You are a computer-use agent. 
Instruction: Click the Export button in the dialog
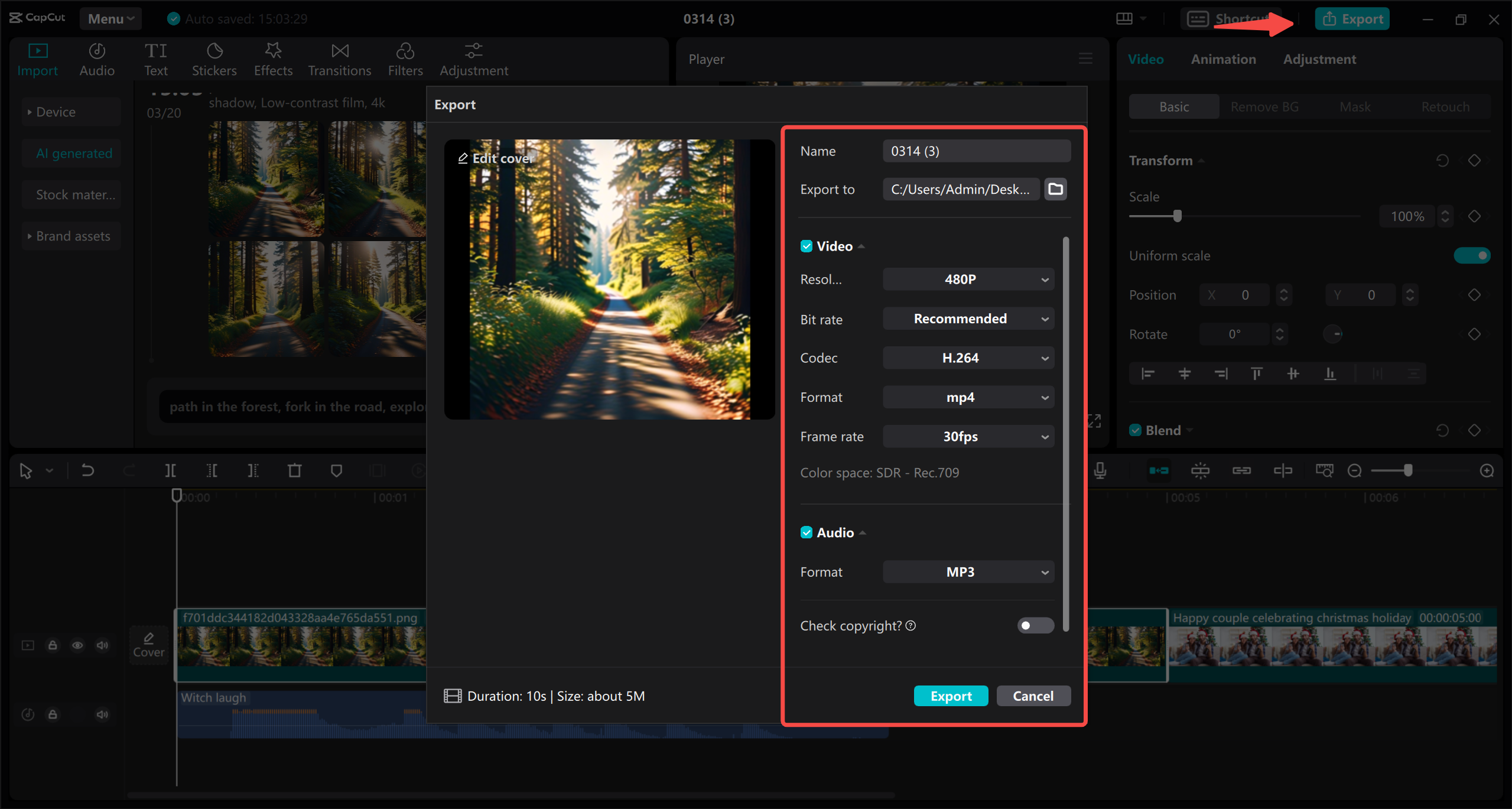[x=950, y=696]
